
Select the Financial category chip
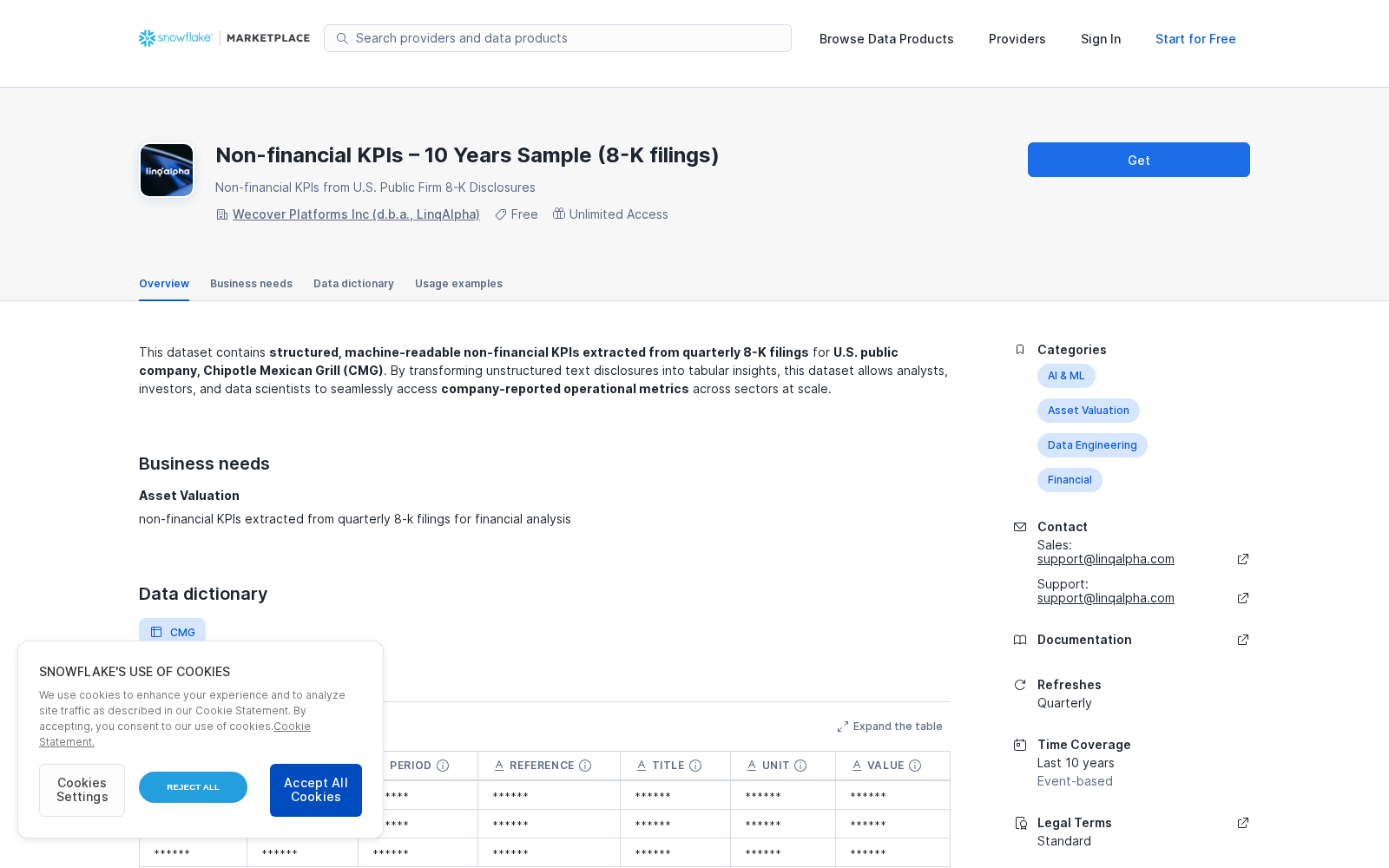1070,480
